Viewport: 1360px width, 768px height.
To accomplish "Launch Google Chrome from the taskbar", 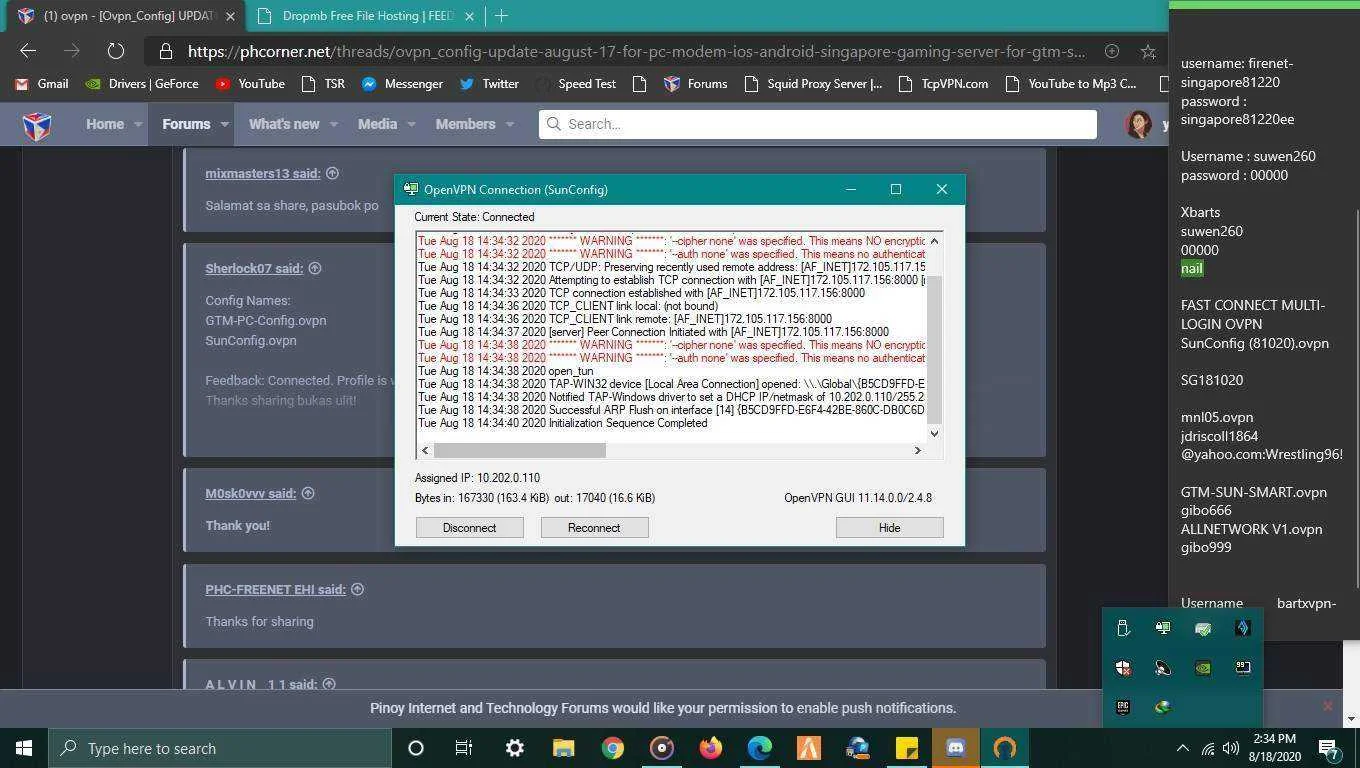I will pos(612,748).
